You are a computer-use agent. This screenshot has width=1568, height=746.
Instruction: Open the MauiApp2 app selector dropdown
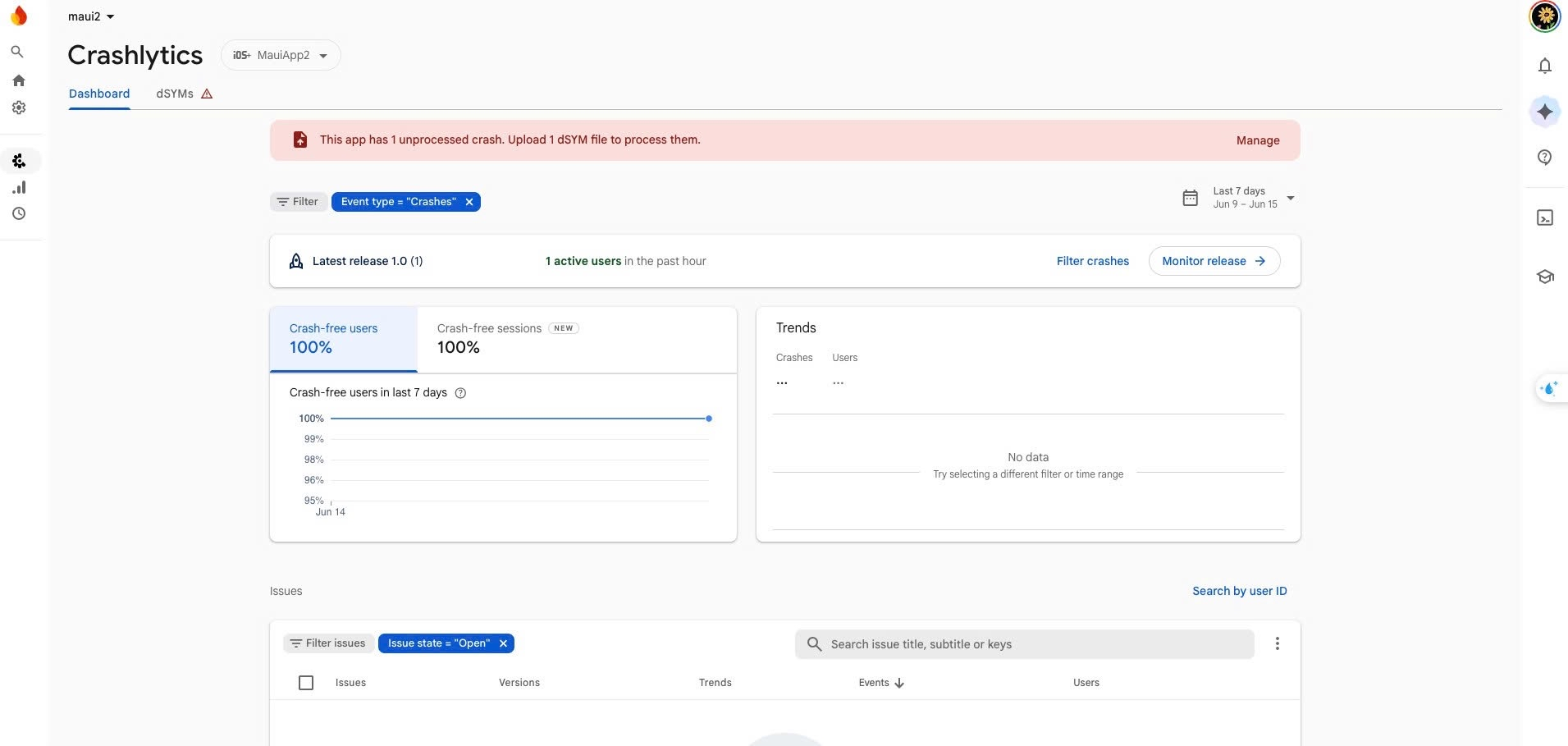tap(281, 55)
